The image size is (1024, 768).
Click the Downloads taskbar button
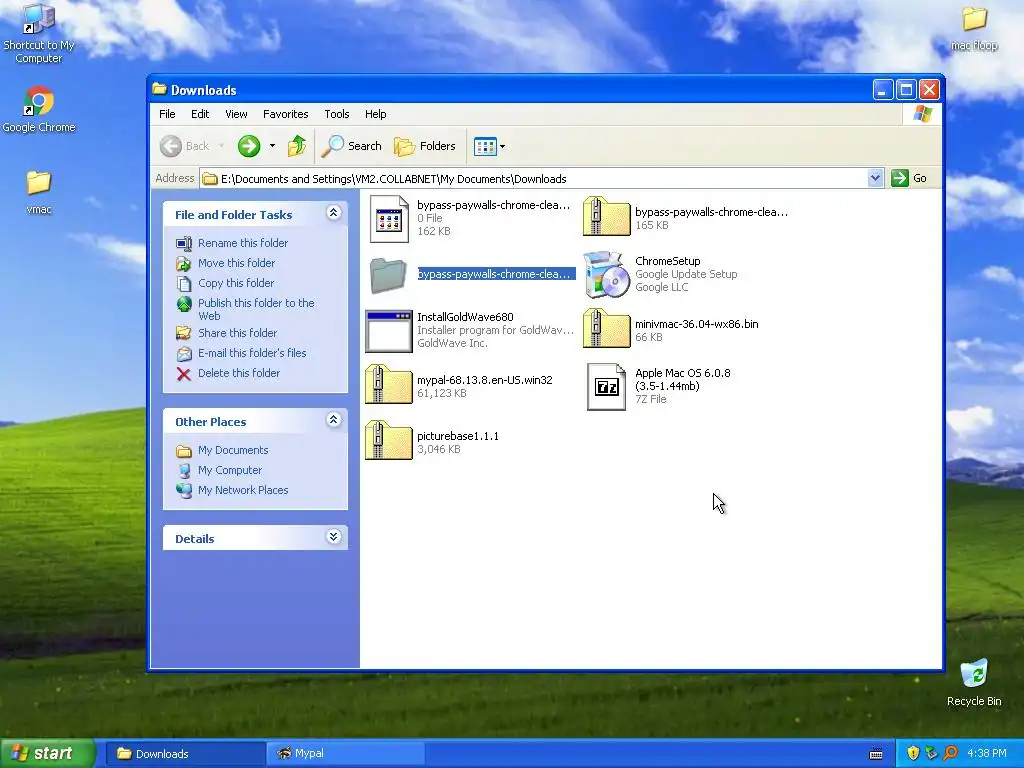(x=185, y=754)
